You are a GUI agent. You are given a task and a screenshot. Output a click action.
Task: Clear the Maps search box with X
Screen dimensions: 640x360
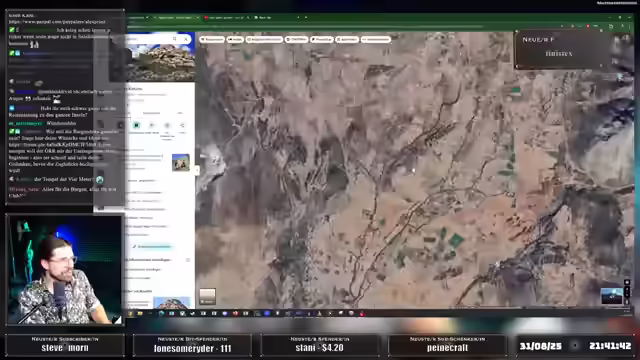click(186, 39)
